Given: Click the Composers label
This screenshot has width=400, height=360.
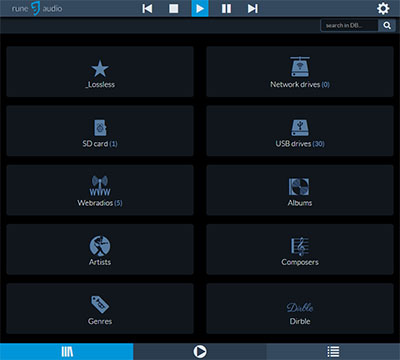Looking at the screenshot, I should [x=300, y=262].
